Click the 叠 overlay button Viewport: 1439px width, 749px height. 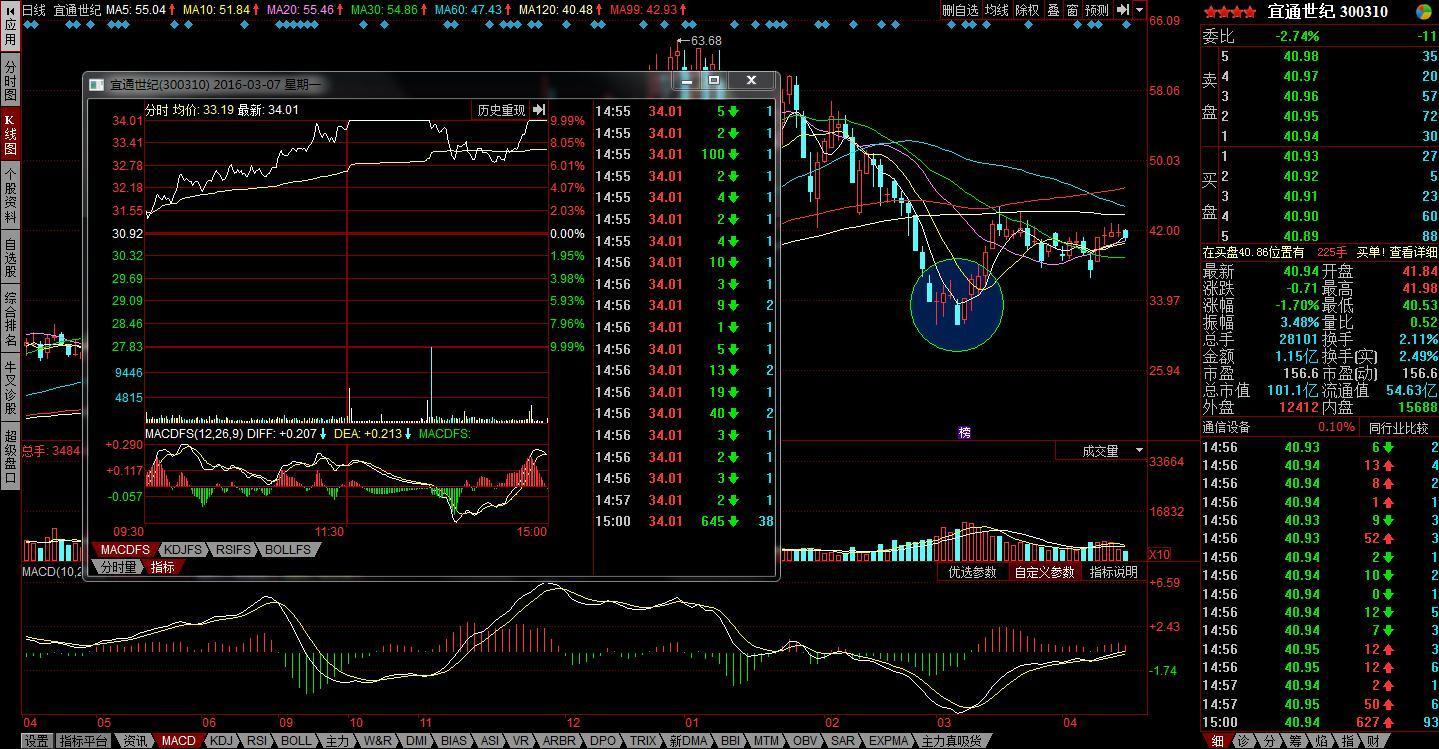1053,10
